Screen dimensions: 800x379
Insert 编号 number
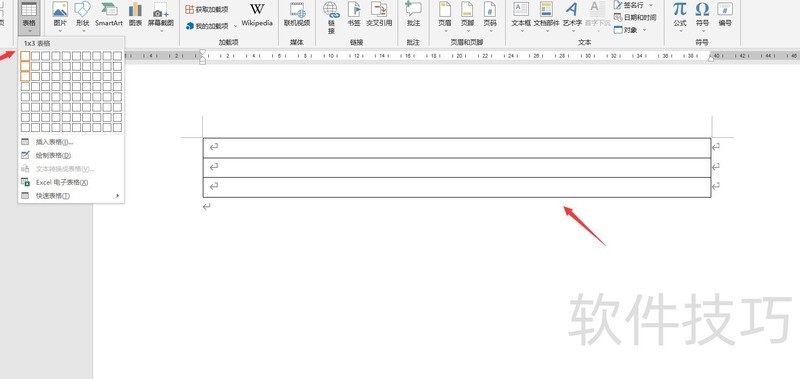(x=725, y=15)
